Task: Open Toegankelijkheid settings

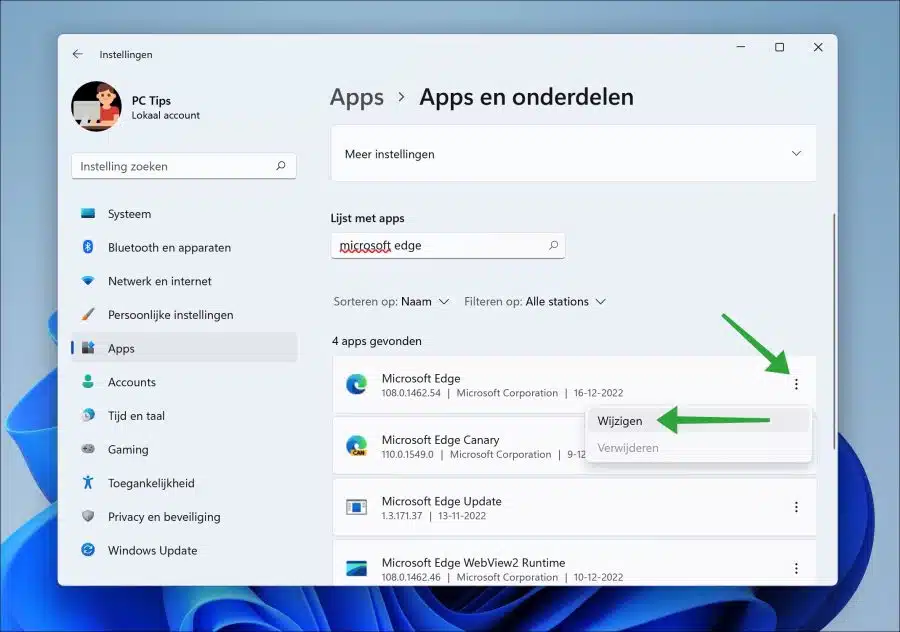Action: point(184,483)
